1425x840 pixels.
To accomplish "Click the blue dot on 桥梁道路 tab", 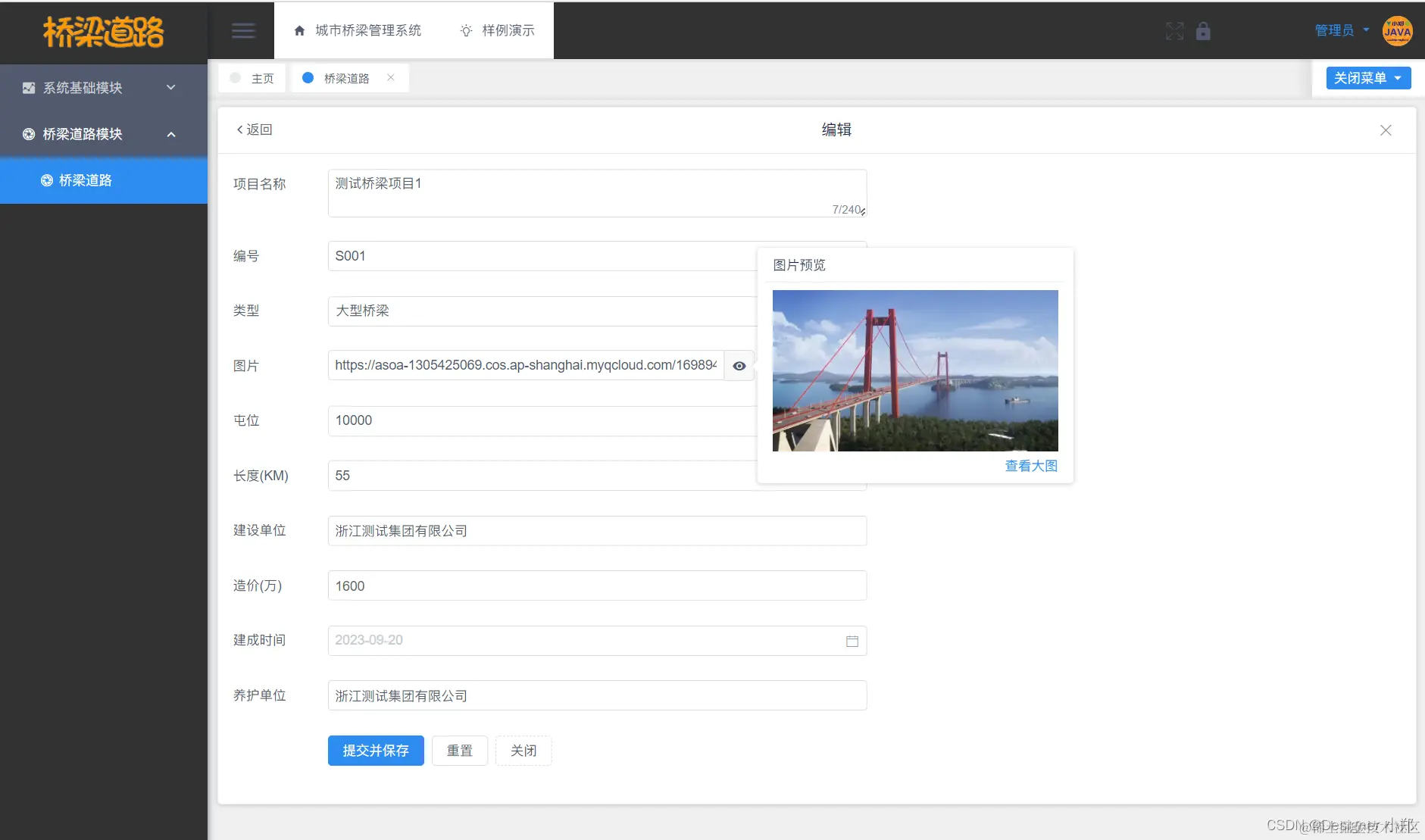I will click(308, 78).
